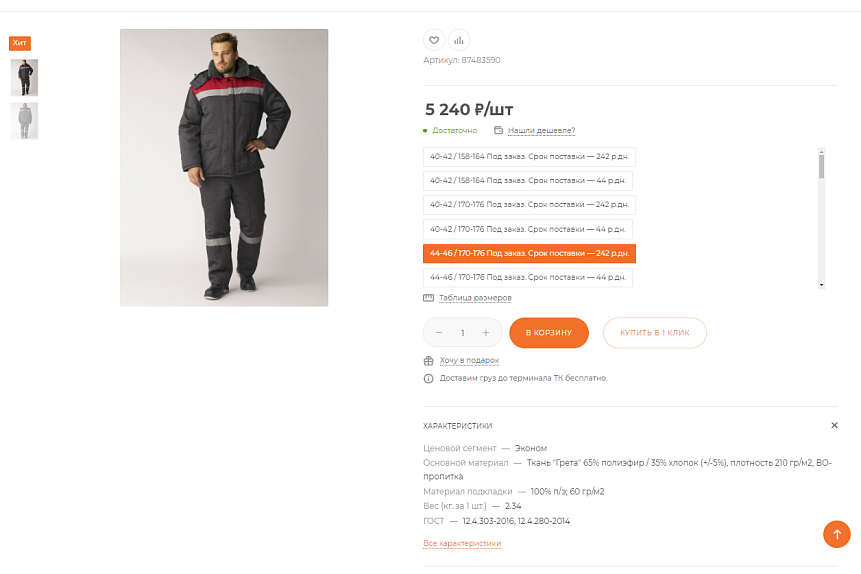The width and height of the screenshot is (861, 574).
Task: Decrease quantity with the minus button
Action: (439, 333)
